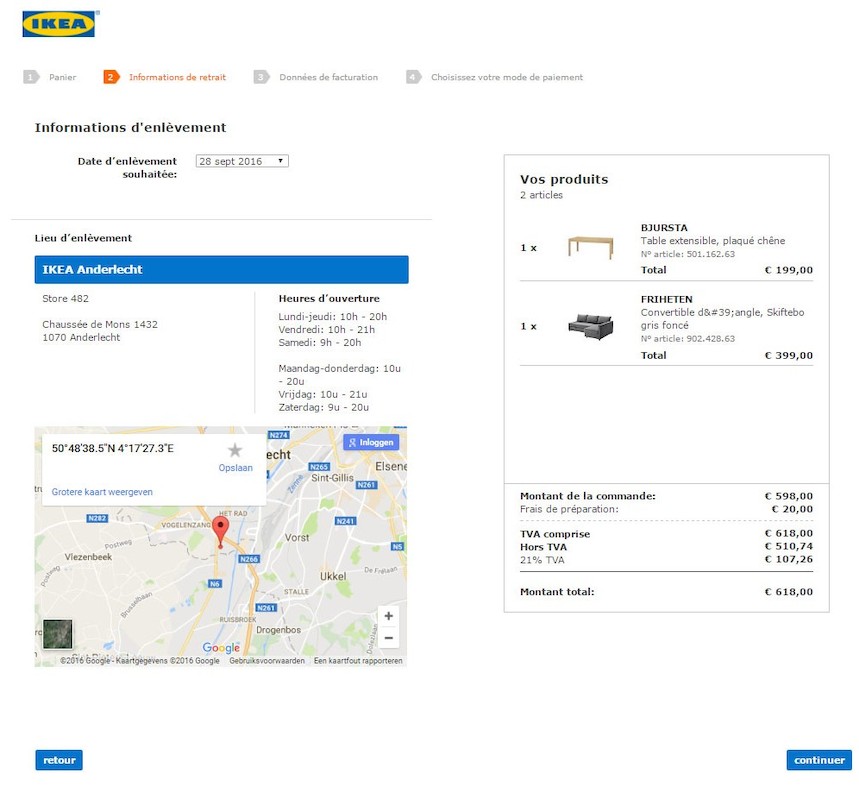
Task: Open Grotere kaart weergeven link
Action: [x=102, y=492]
